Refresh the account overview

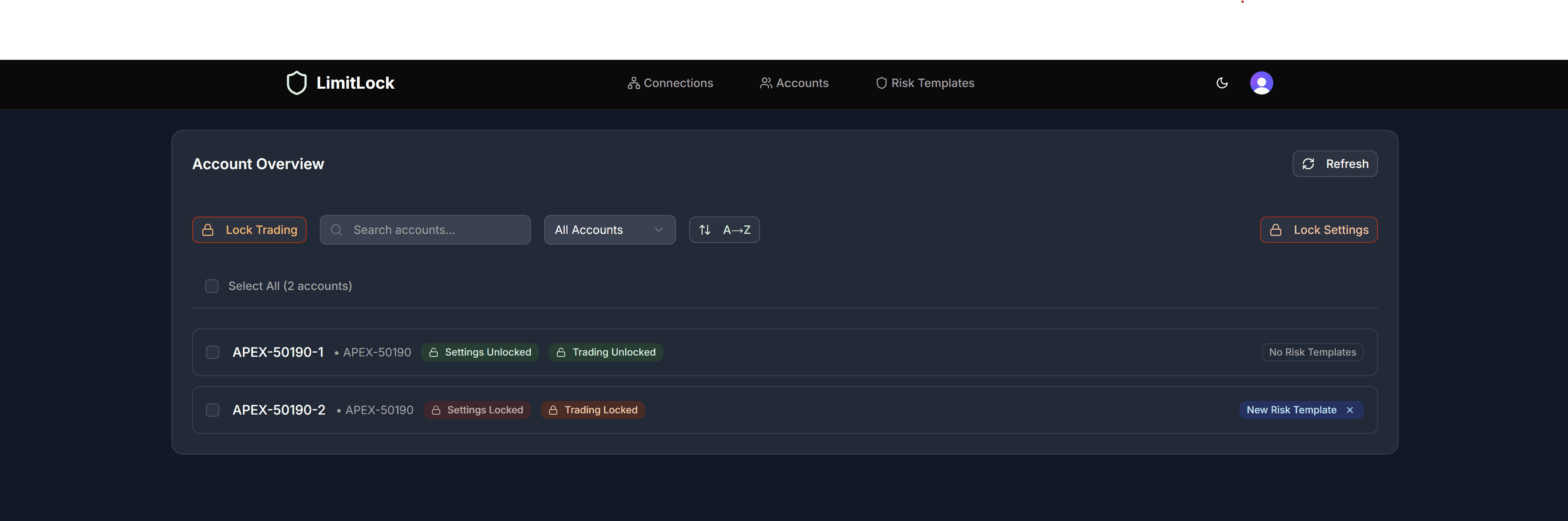(1334, 164)
